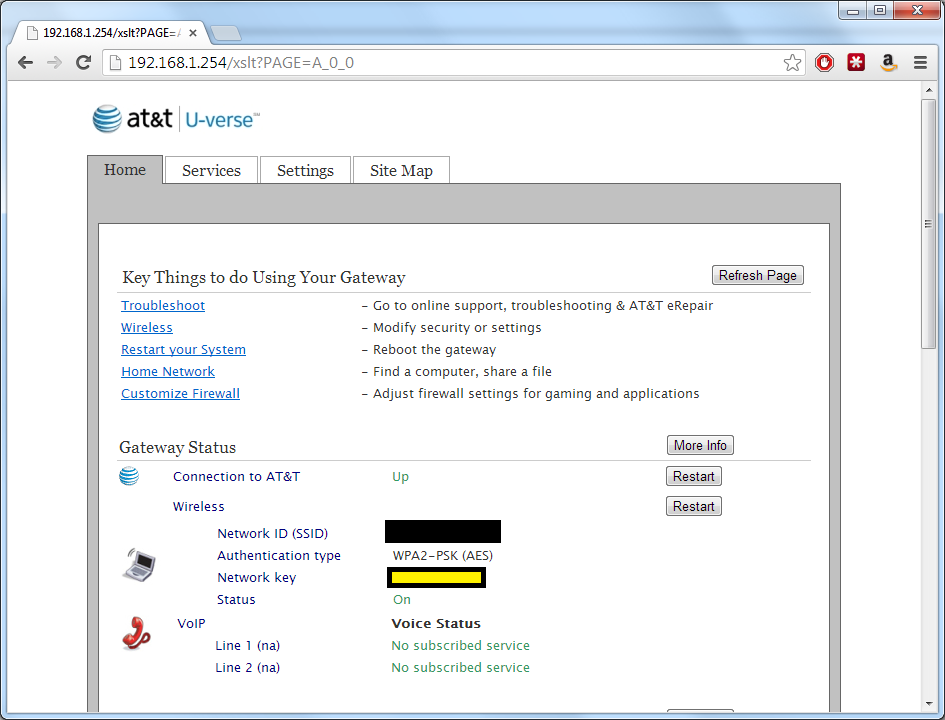The image size is (945, 720).
Task: Open the Customize Firewall link
Action: 180,393
